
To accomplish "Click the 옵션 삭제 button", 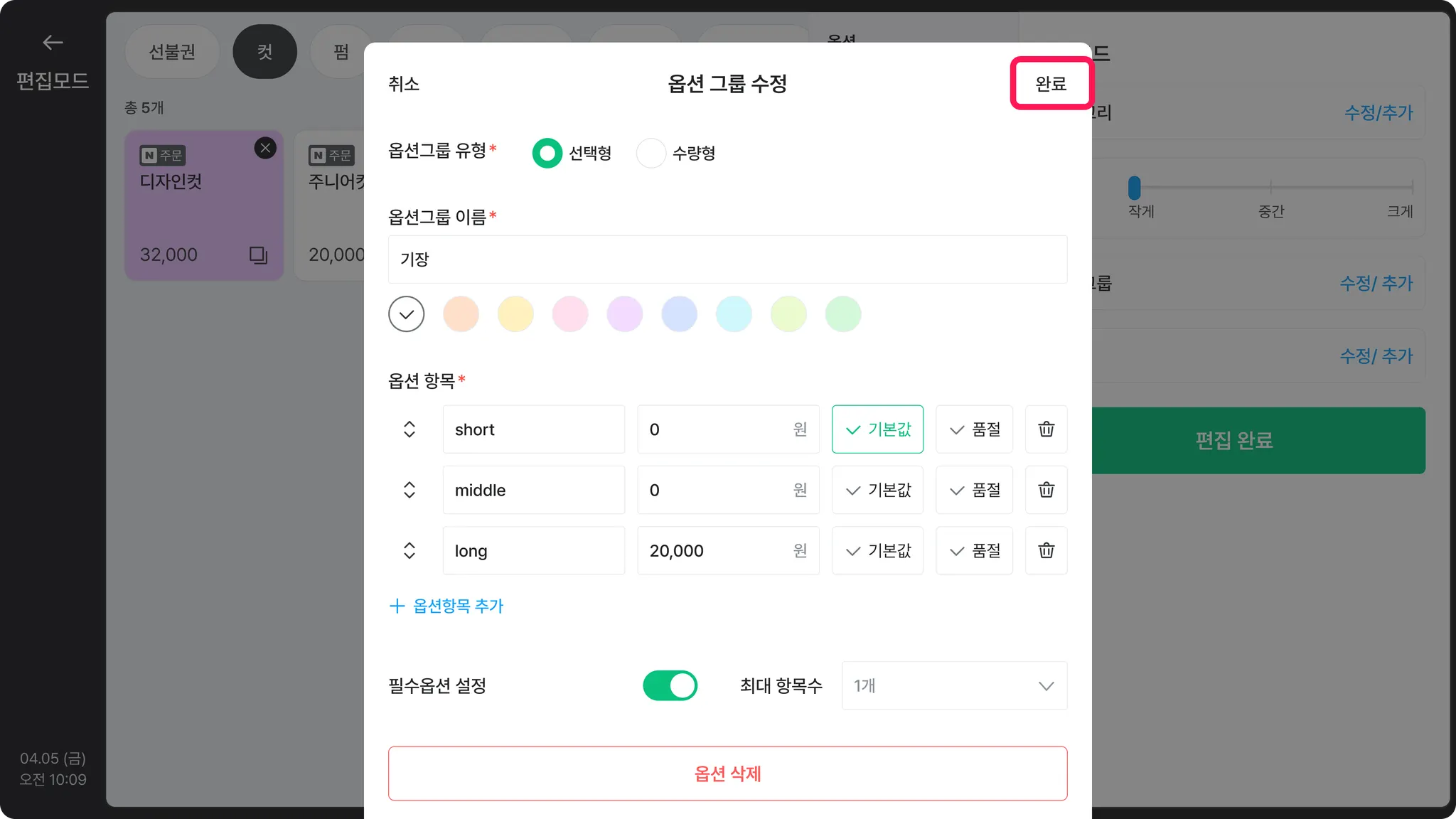I will [x=727, y=773].
